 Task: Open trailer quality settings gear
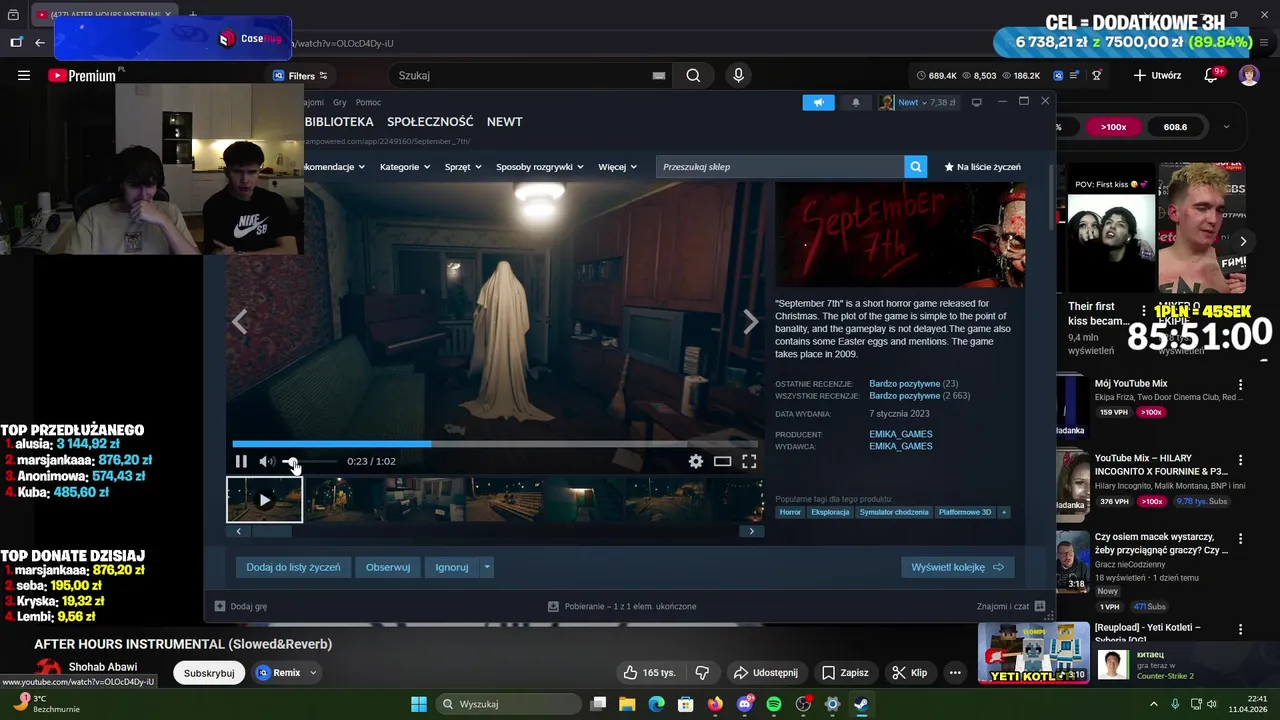point(696,461)
